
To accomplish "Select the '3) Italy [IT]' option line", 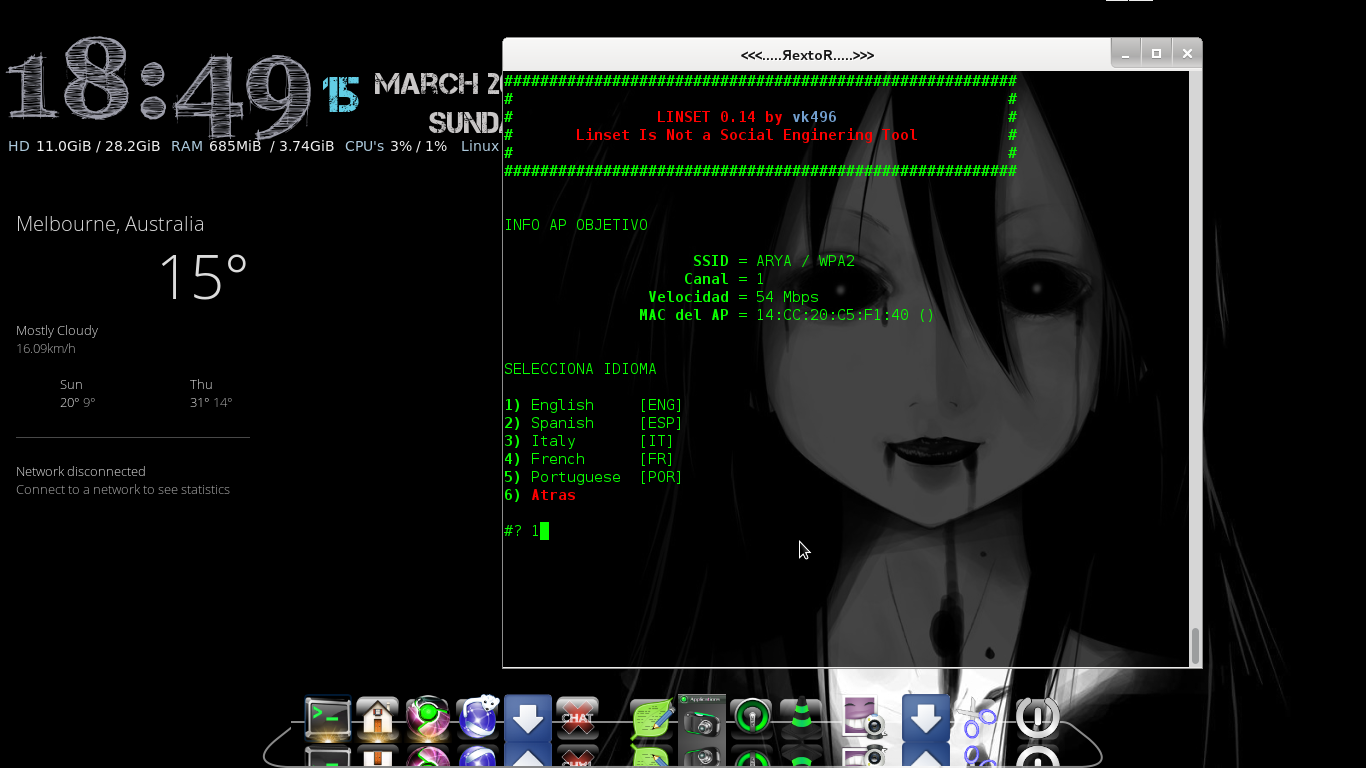I will (589, 441).
